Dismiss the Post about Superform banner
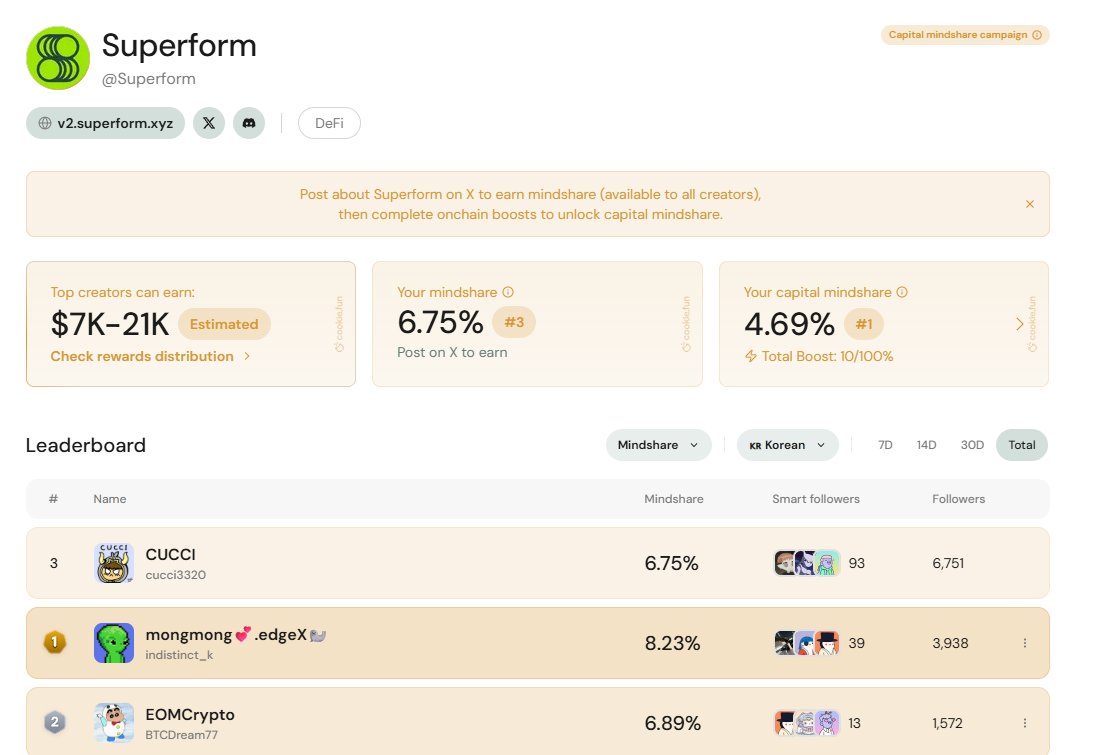 click(x=1029, y=203)
